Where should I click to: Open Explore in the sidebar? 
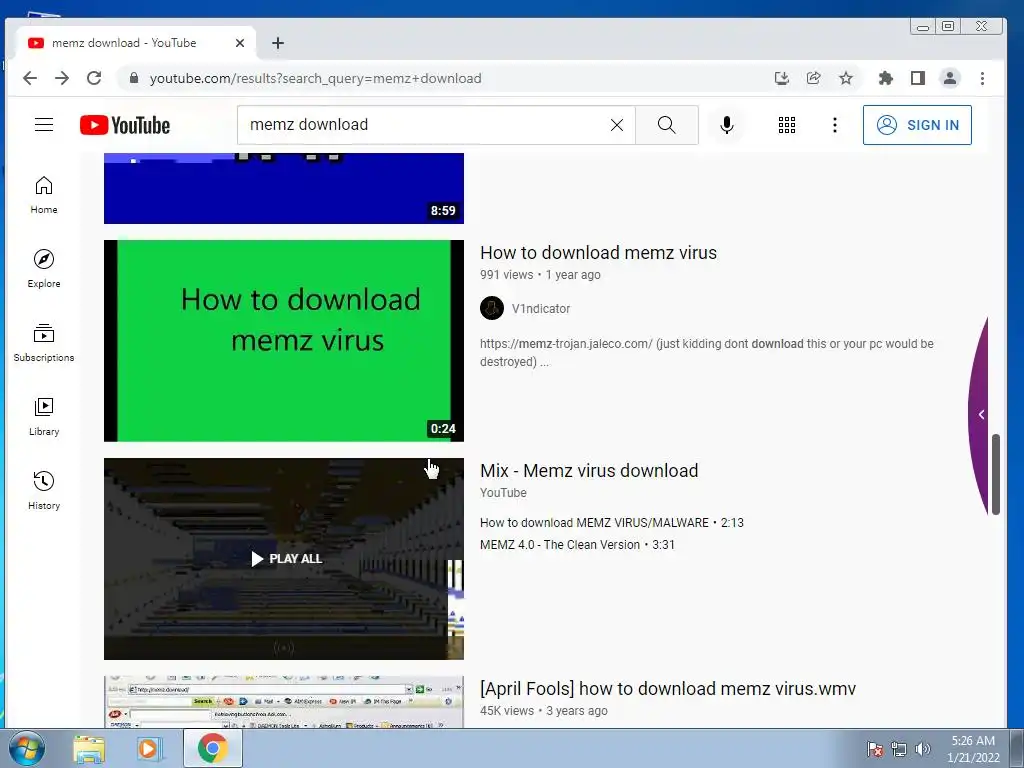44,269
